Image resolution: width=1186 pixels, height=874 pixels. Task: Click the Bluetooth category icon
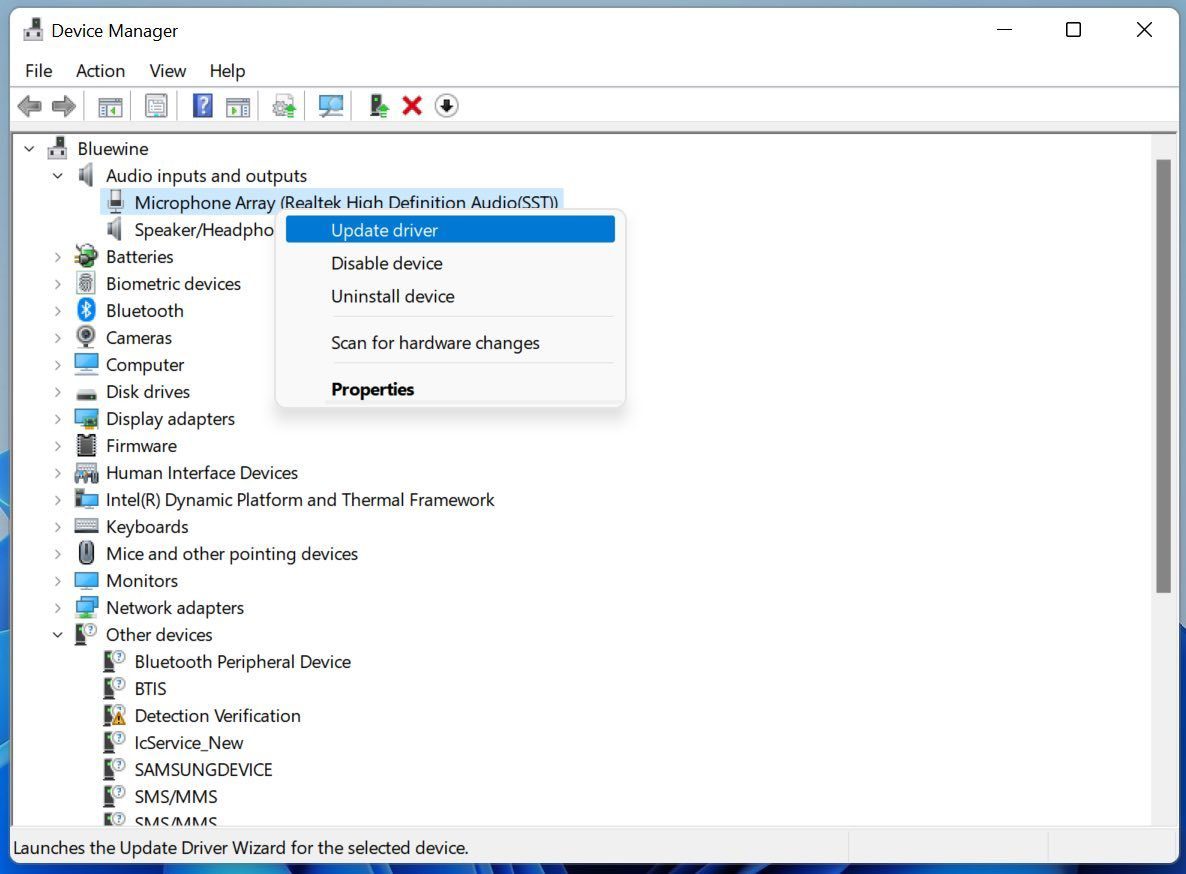[x=86, y=310]
